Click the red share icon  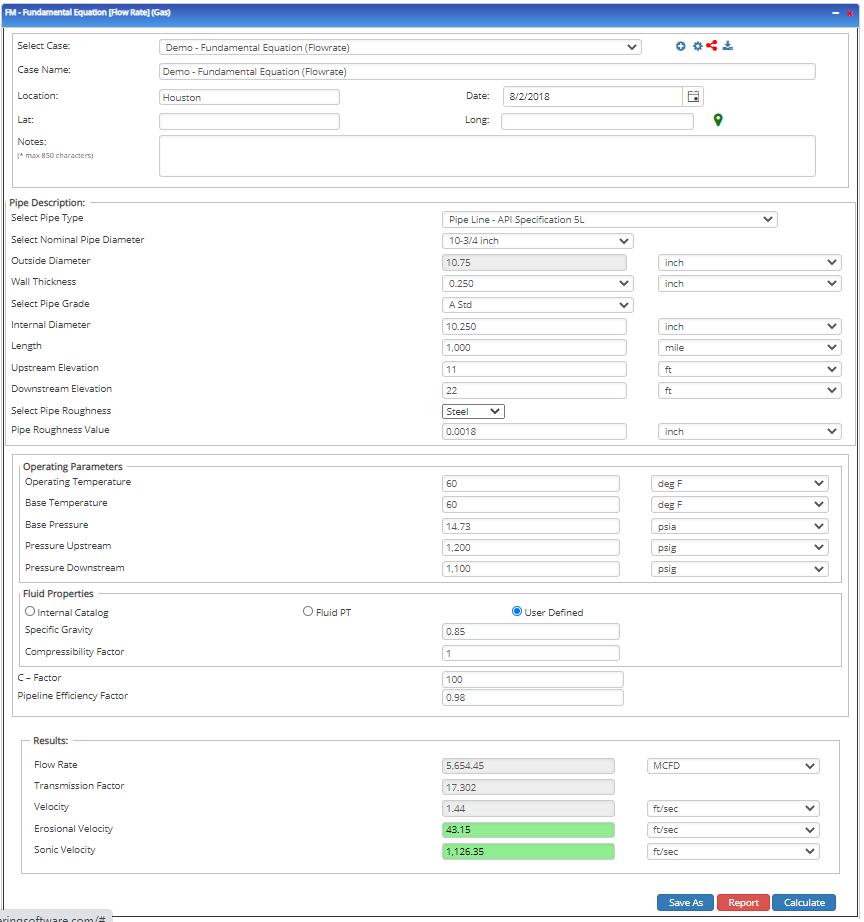712,46
